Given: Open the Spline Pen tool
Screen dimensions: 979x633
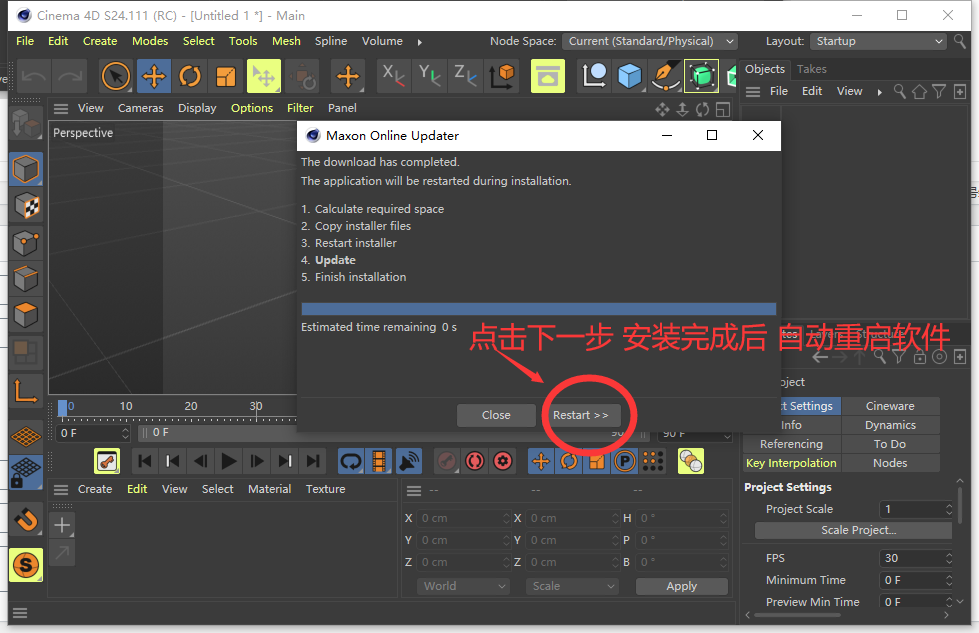Looking at the screenshot, I should pyautogui.click(x=666, y=76).
